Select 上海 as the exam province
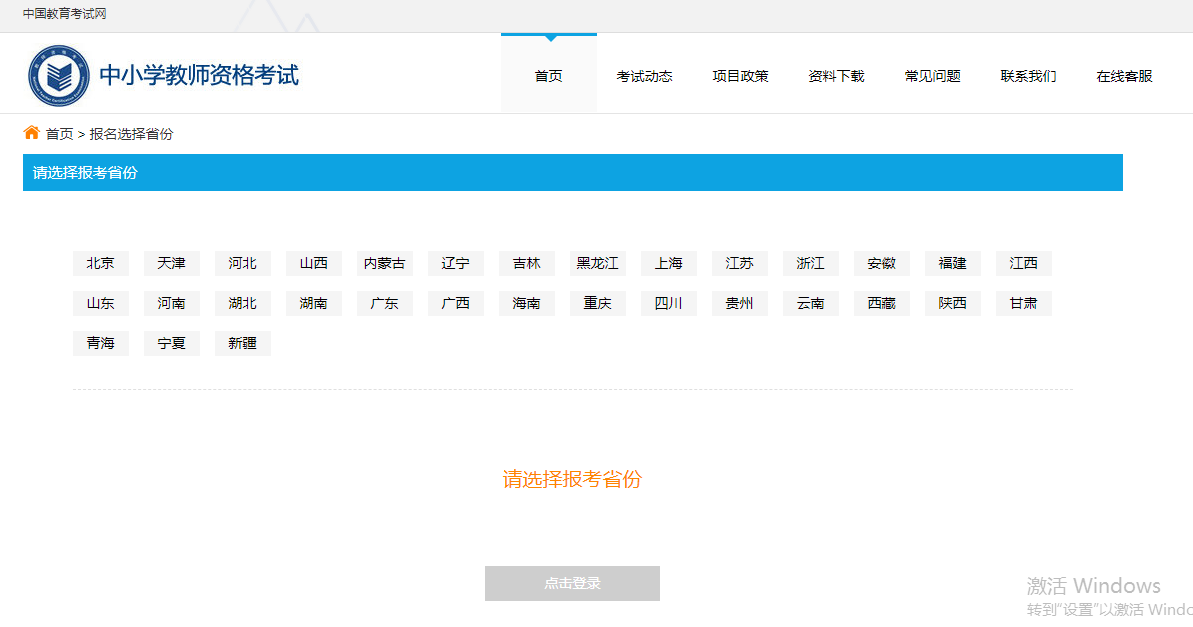This screenshot has width=1193, height=627. pyautogui.click(x=668, y=263)
